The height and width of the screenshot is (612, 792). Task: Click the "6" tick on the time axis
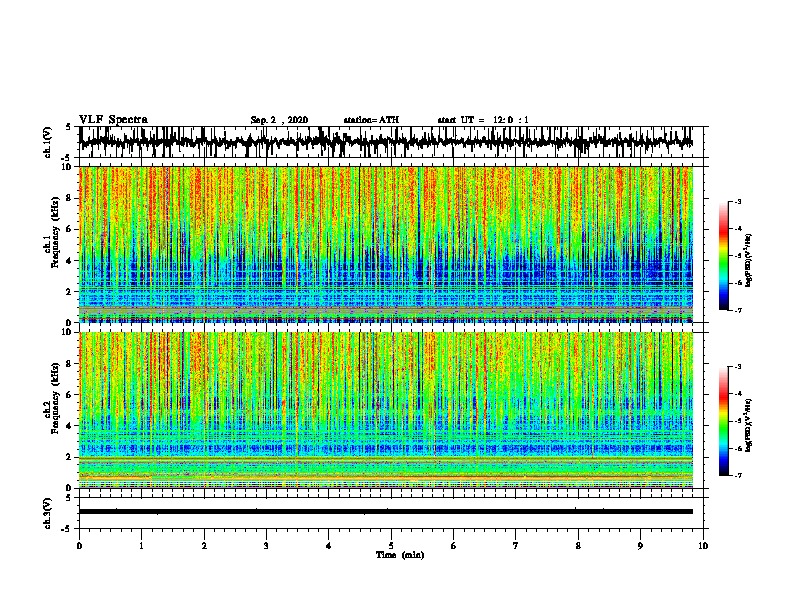coord(453,546)
